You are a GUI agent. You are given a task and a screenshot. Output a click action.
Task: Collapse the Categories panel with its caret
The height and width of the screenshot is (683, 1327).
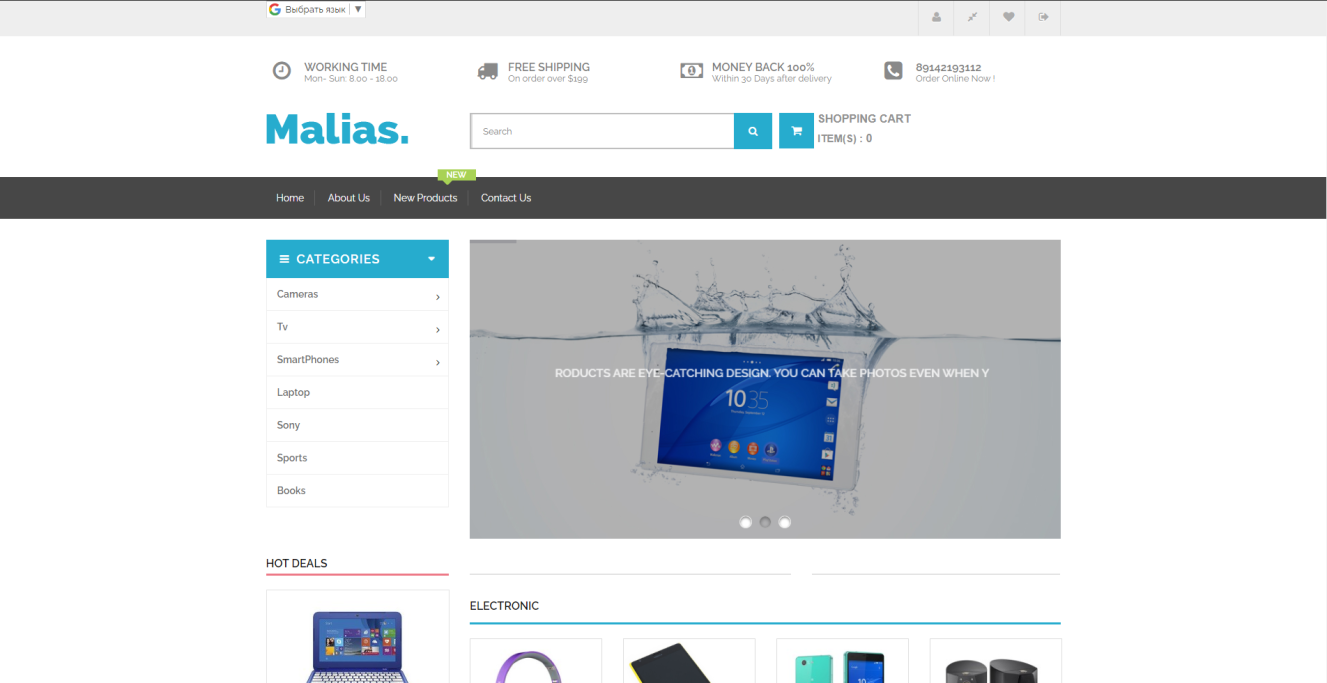point(432,259)
